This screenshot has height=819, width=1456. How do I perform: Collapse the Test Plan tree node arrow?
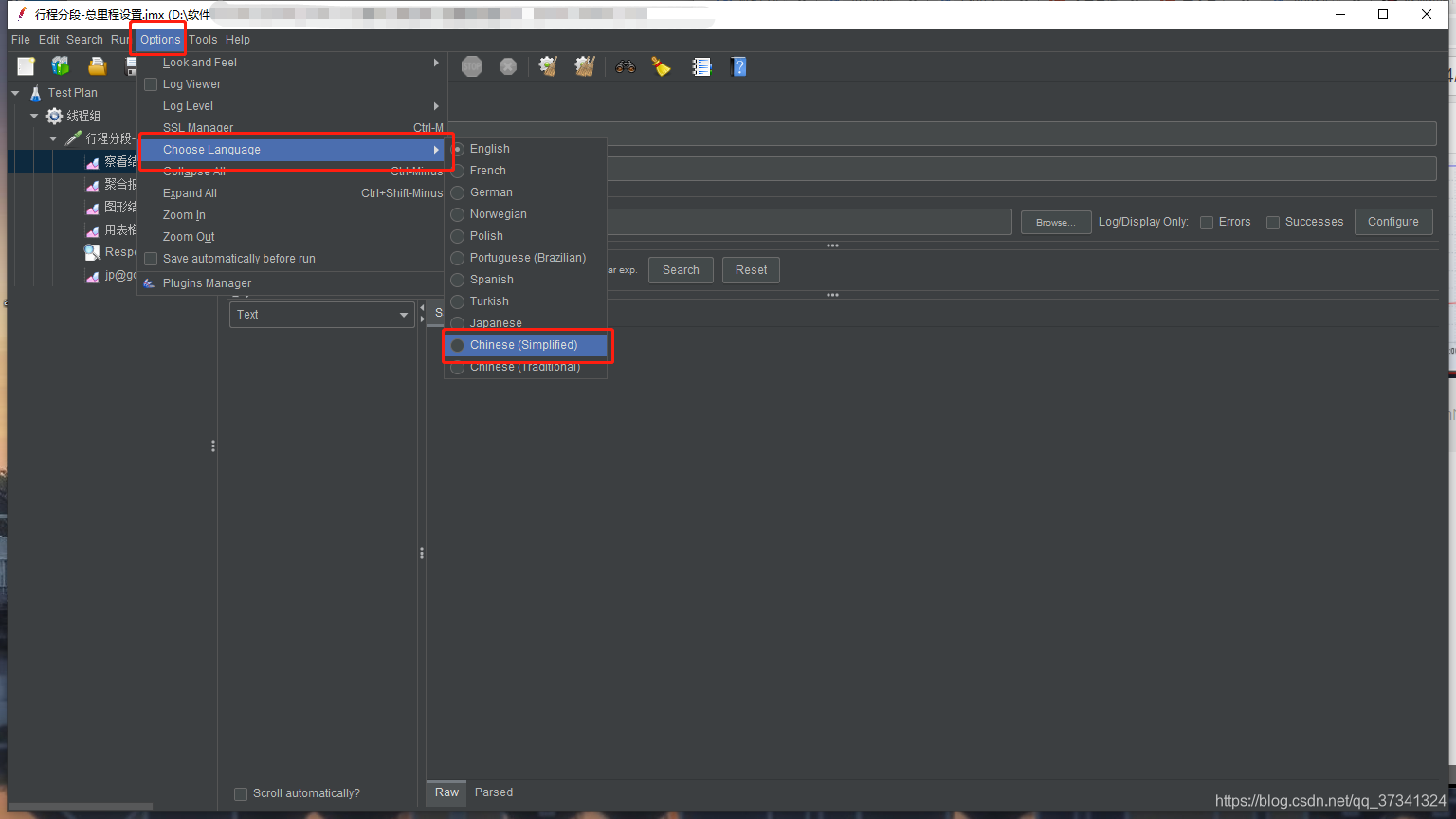(x=16, y=93)
